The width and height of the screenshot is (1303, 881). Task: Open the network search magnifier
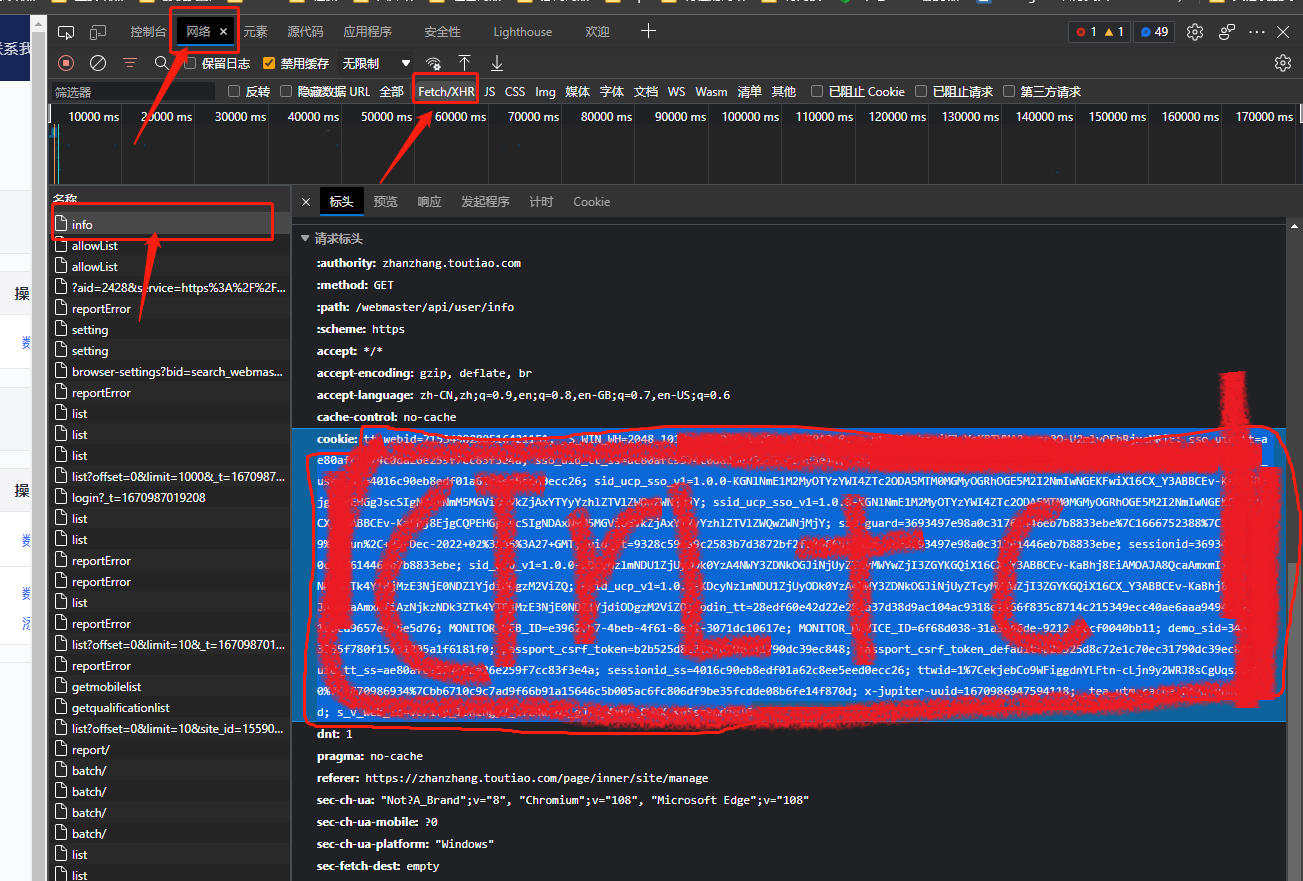click(161, 63)
